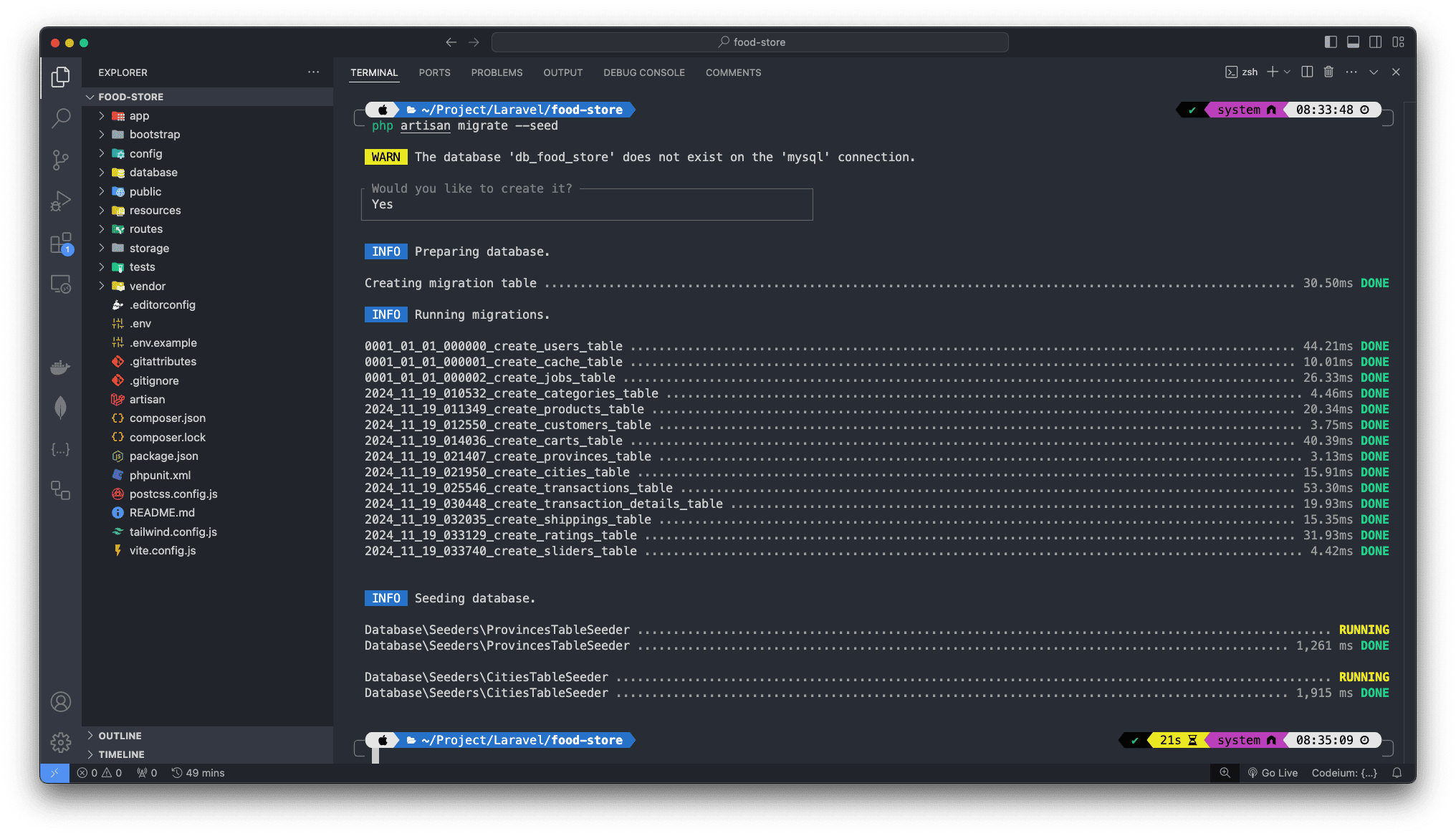Viewport: 1456px width, 836px height.
Task: Open the Docker activity bar icon
Action: [x=61, y=367]
